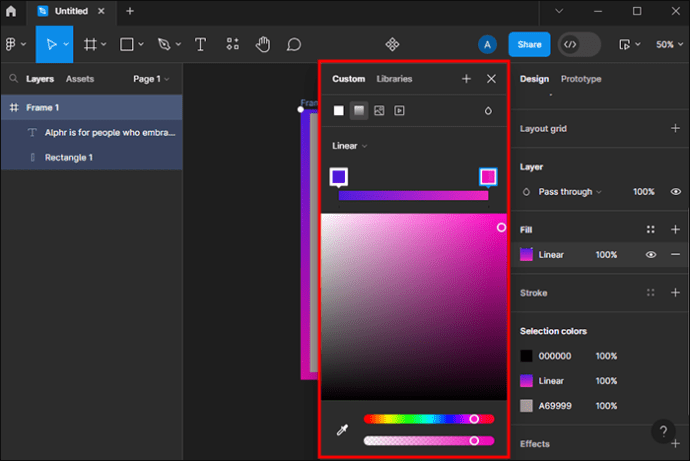The image size is (690, 461).
Task: Open blend mode droplet icon
Action: (x=489, y=110)
